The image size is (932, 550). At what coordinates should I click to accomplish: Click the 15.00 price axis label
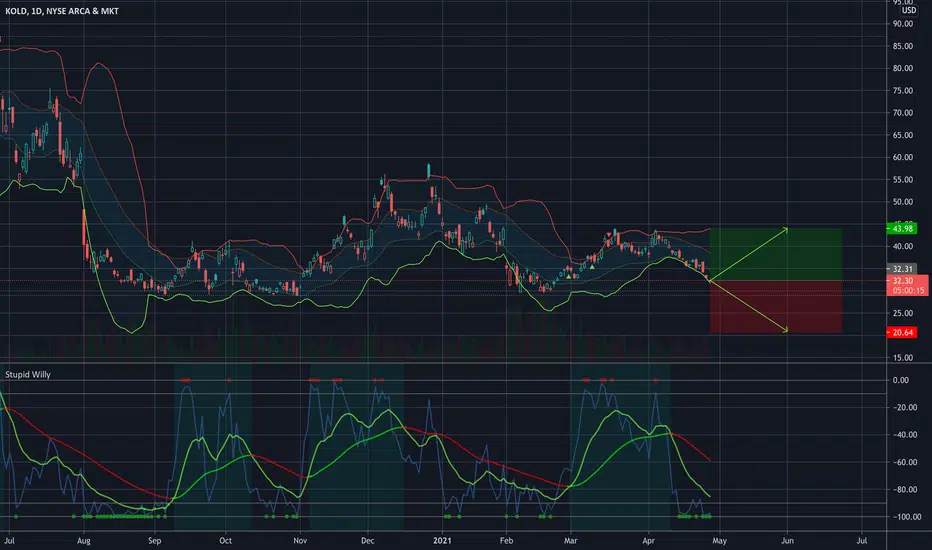click(x=902, y=358)
